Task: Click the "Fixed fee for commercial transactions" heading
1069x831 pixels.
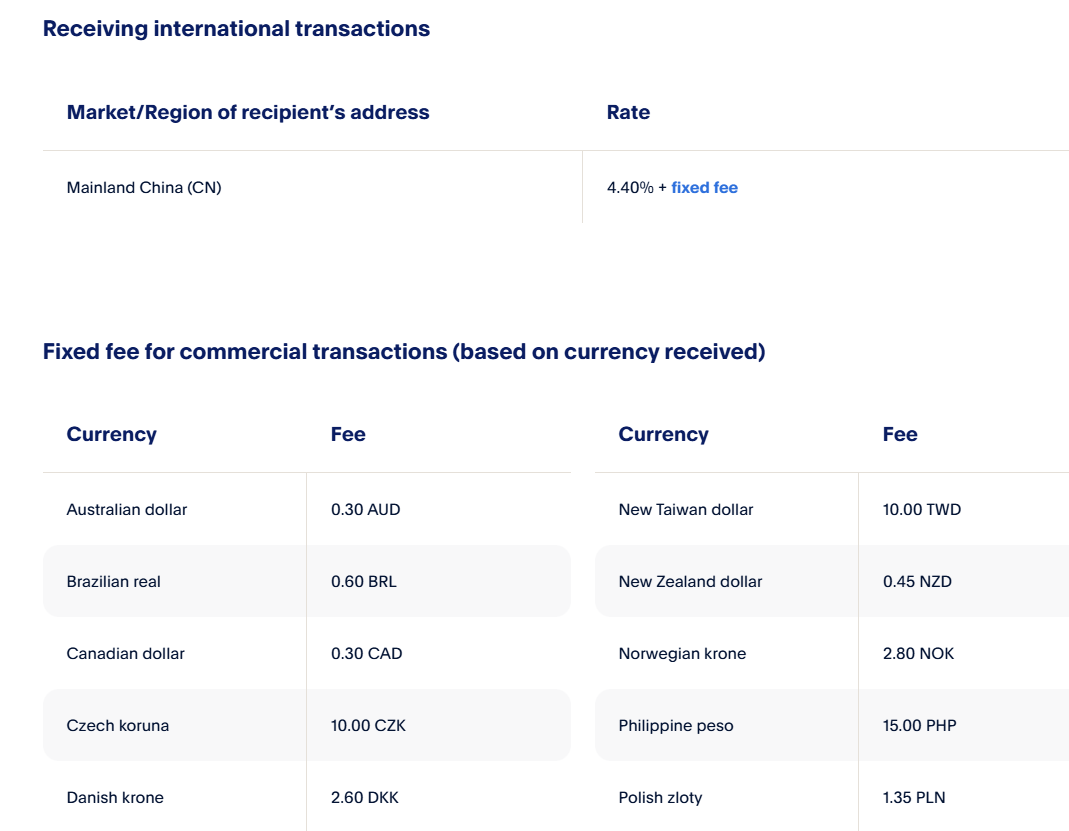Action: pos(403,352)
